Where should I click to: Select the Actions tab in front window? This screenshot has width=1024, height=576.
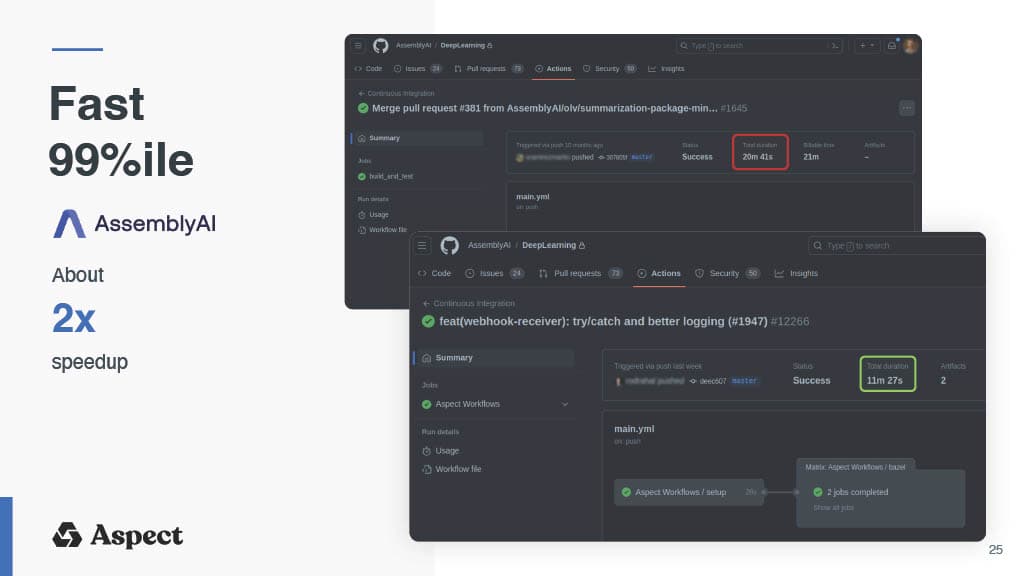pos(659,274)
